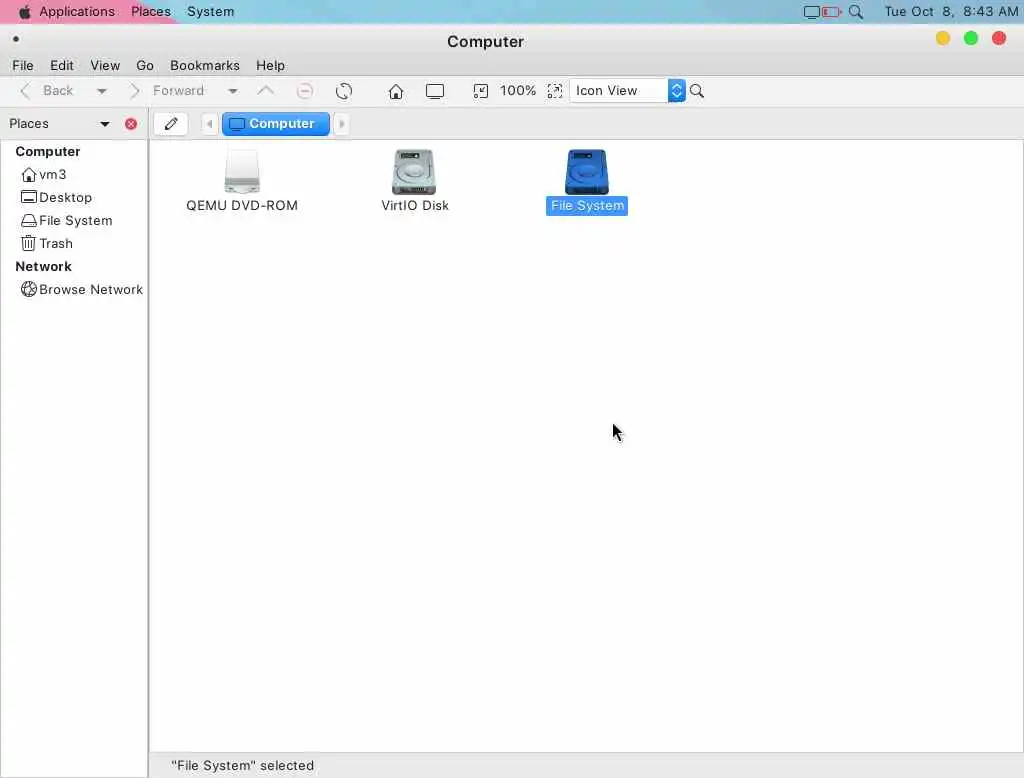Open Desktop in sidebar
1024x778 pixels.
coord(56,197)
